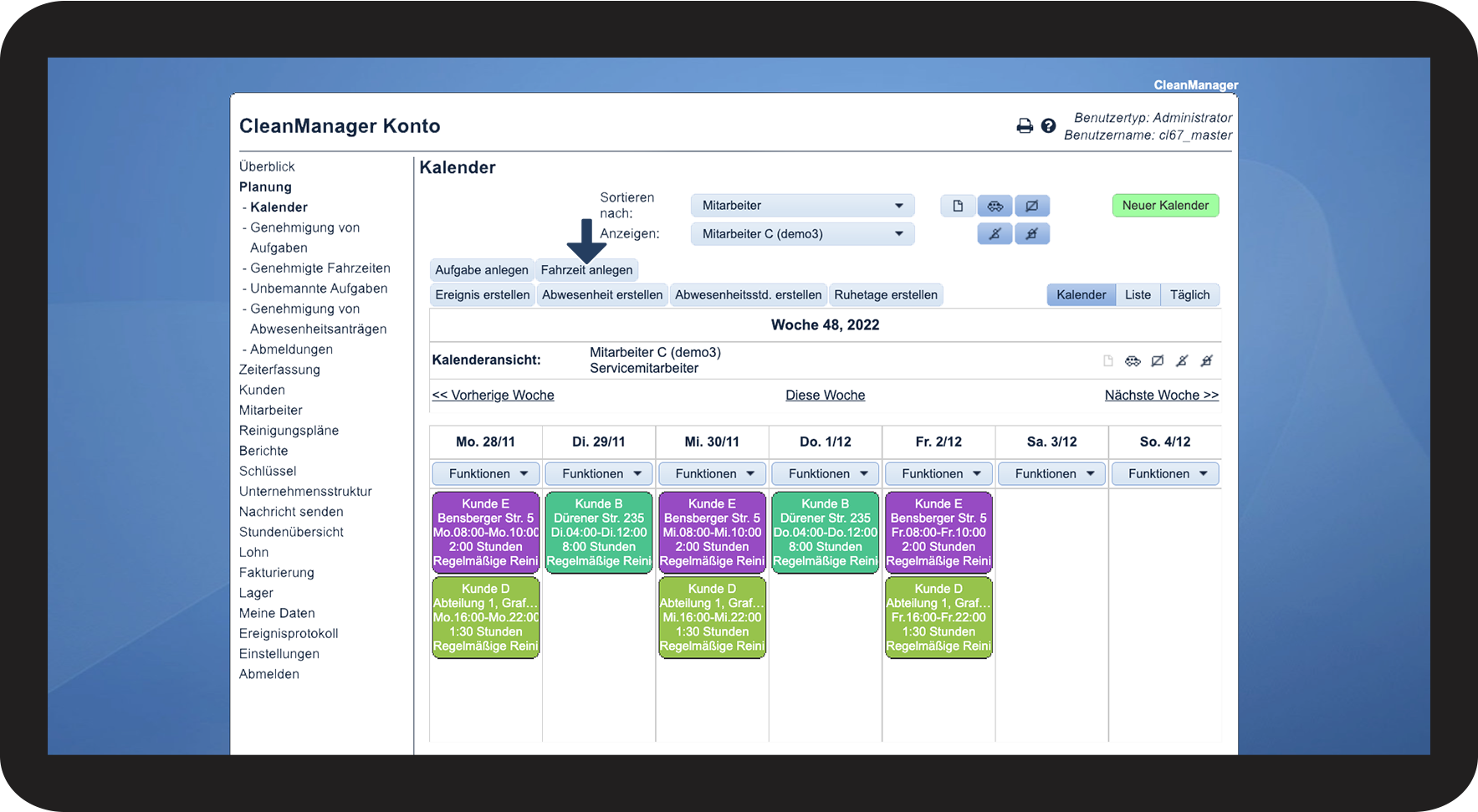Click the 'Abwesenheitsstd. erstellen' button
Viewport: 1478px width, 812px height.
point(749,295)
